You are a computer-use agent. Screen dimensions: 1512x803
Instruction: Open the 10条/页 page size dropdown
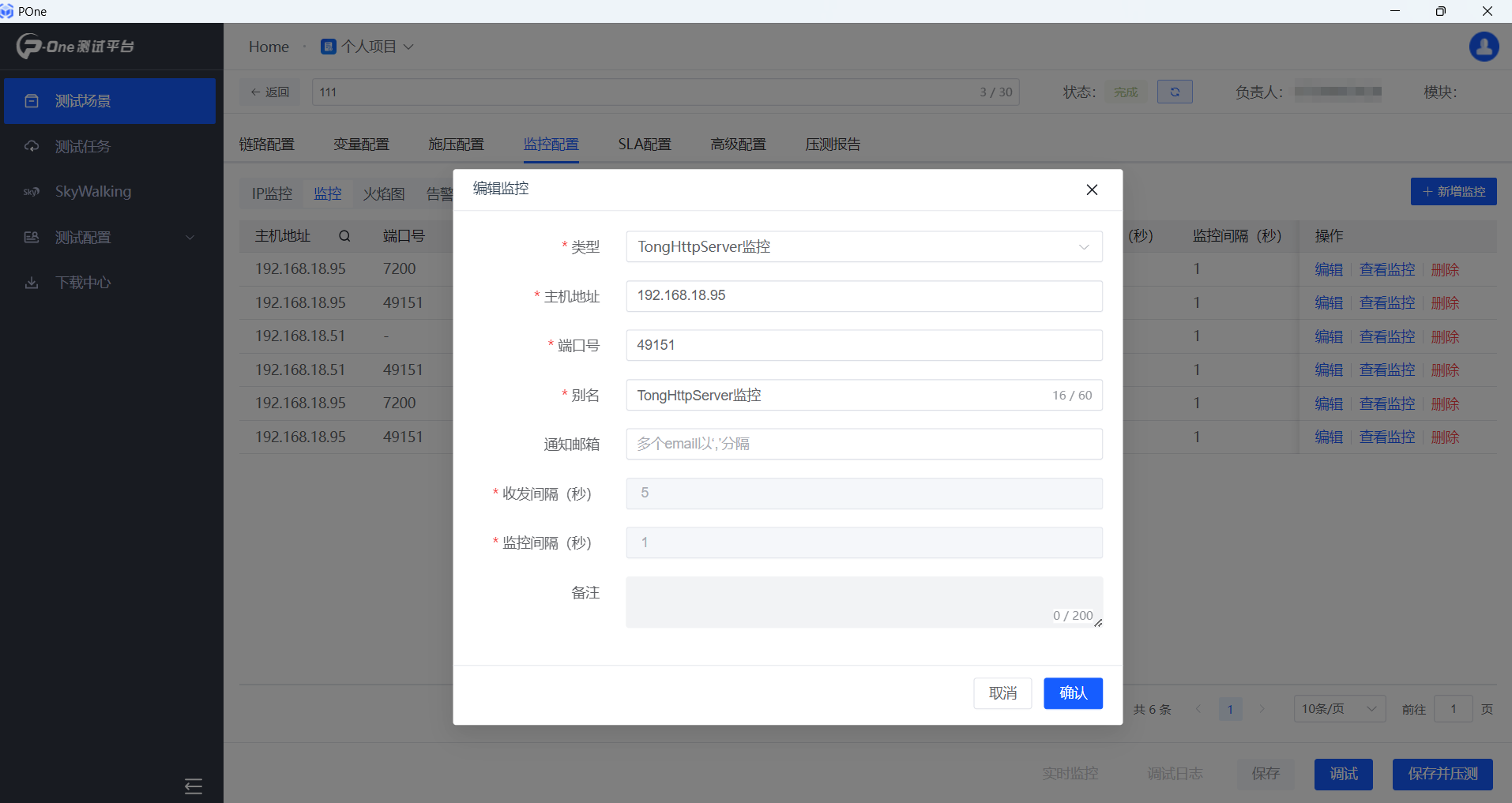click(1338, 709)
